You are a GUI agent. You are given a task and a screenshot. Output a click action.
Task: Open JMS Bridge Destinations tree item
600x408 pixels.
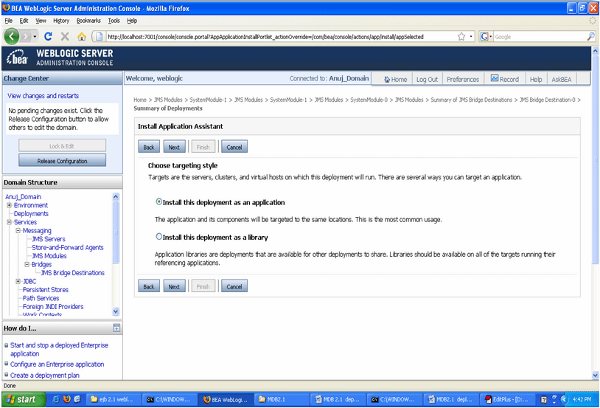click(x=73, y=273)
